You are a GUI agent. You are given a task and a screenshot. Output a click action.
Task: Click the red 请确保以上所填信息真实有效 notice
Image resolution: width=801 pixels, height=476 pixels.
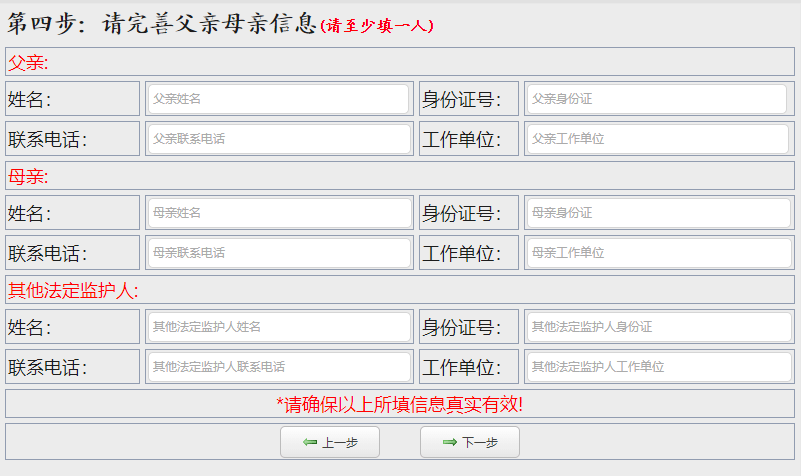400,404
